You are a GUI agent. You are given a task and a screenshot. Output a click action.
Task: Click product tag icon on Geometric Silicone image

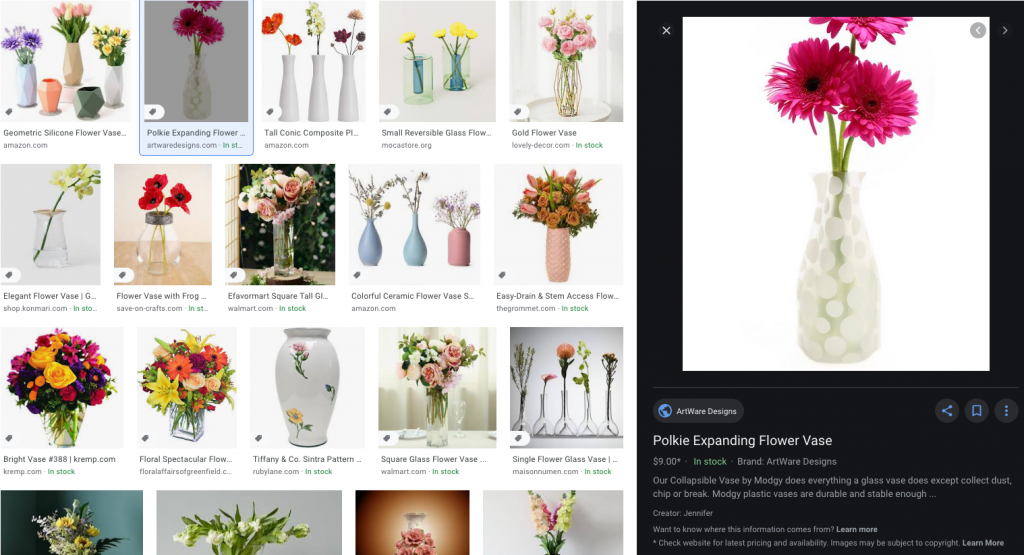point(9,112)
